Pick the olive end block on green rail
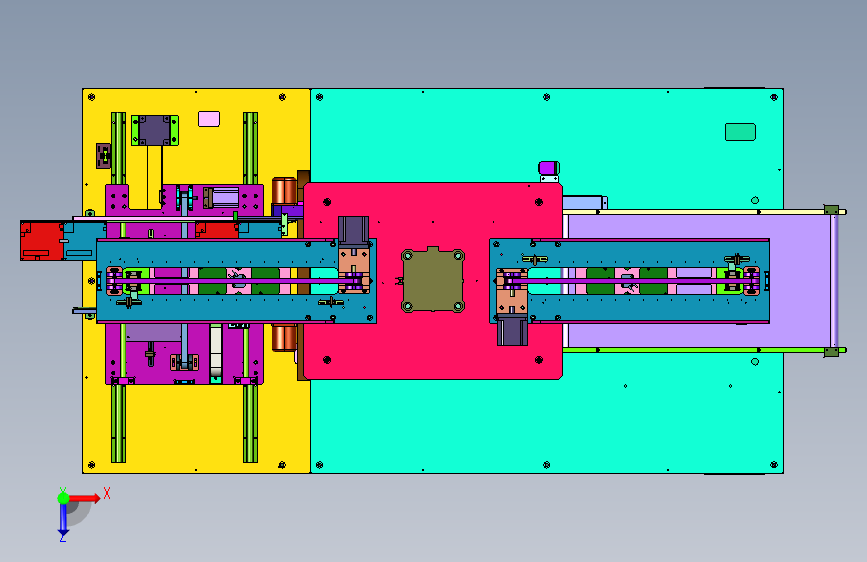867x562 pixels. (x=831, y=352)
